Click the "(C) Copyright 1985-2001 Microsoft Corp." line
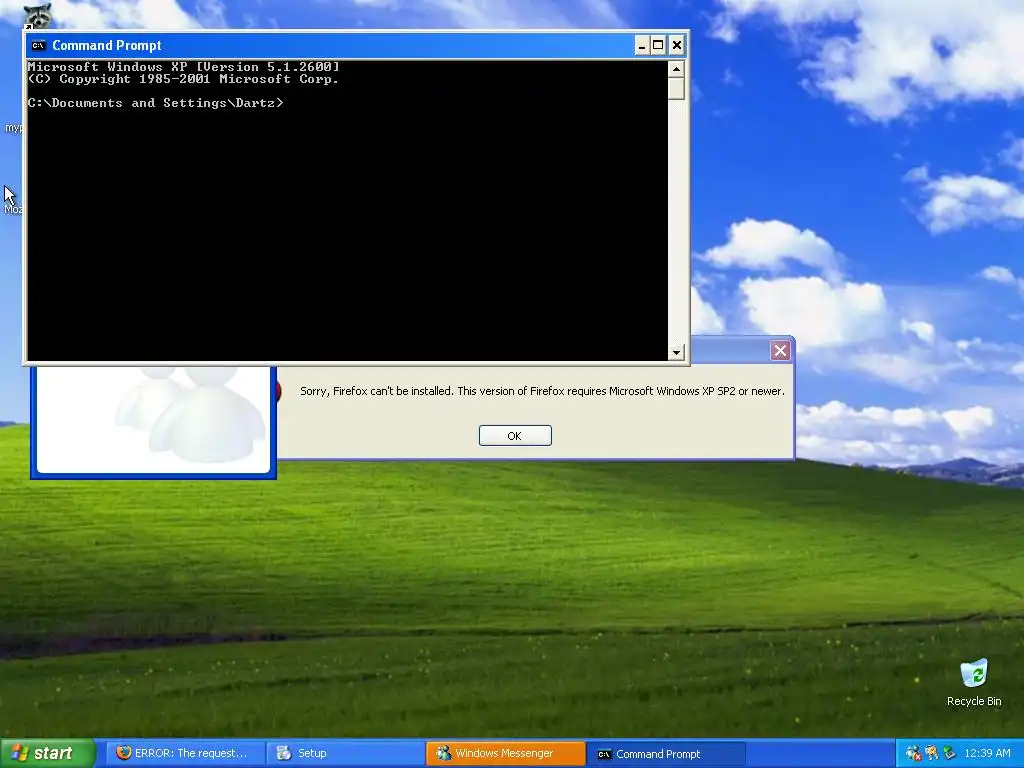This screenshot has width=1024, height=768. pos(184,79)
